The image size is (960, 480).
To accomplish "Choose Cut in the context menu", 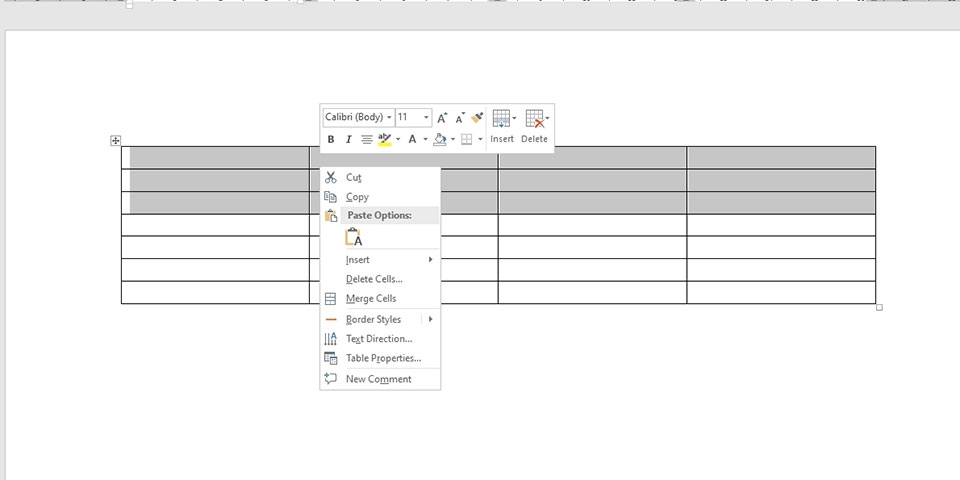I will pos(354,177).
